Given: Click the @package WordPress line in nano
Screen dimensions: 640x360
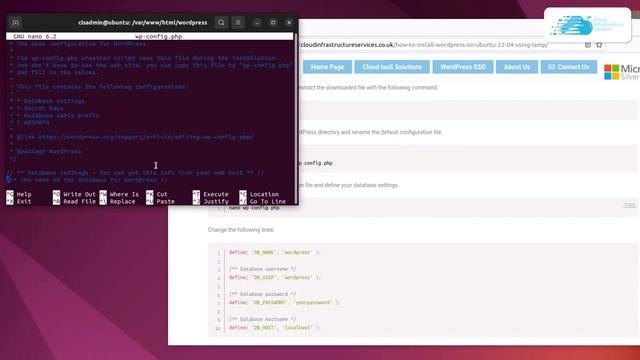Looking at the screenshot, I should pyautogui.click(x=49, y=151).
